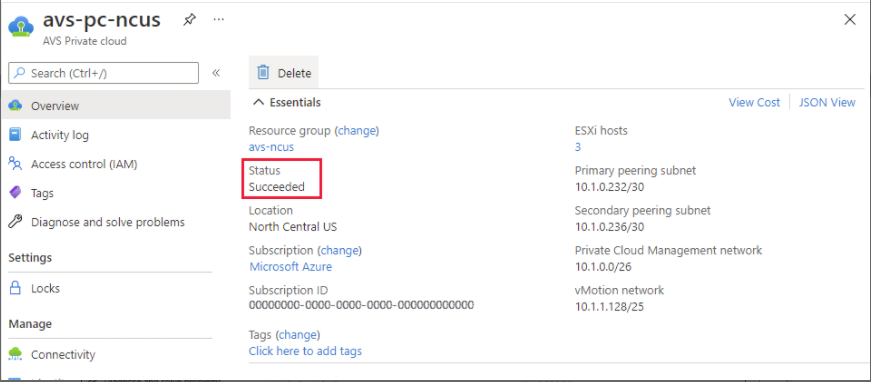The image size is (871, 382).
Task: Pin the avs-pc-ncus resource
Action: pos(189,21)
